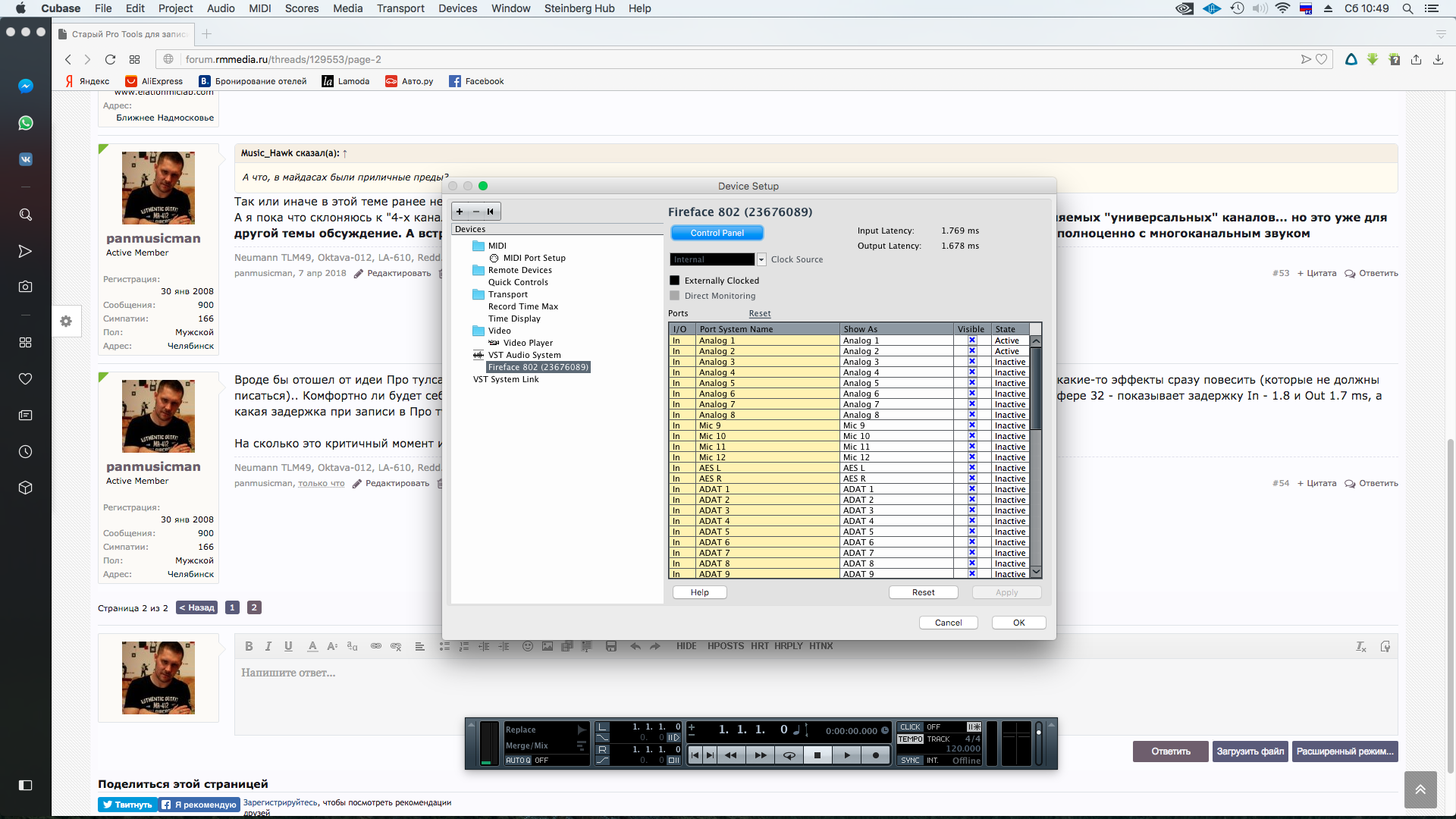Screen dimensions: 1456x819
Task: Insert a link with the chain icon
Action: coord(376,646)
